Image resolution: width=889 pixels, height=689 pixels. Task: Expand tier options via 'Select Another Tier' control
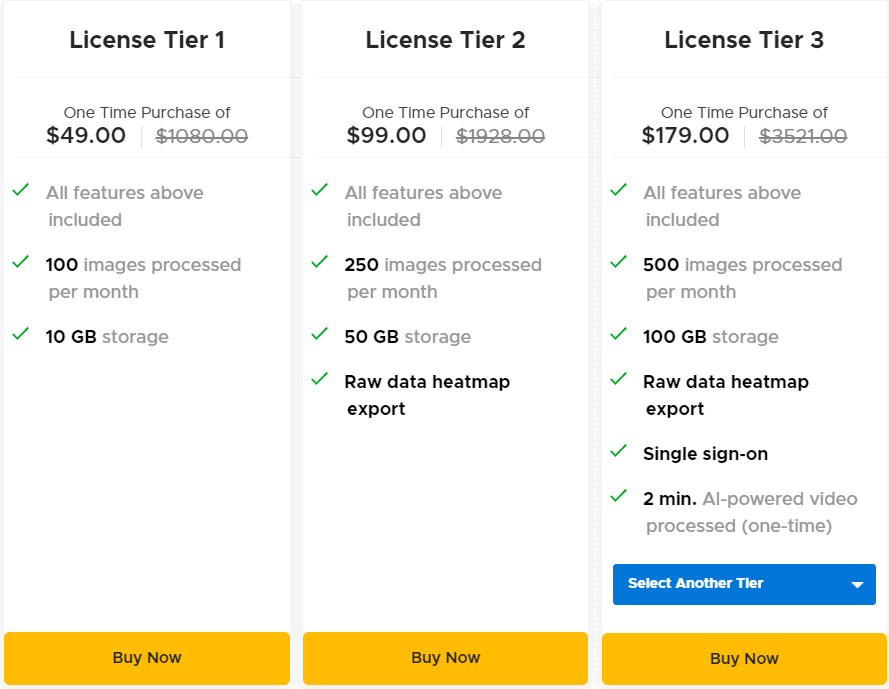[x=744, y=584]
